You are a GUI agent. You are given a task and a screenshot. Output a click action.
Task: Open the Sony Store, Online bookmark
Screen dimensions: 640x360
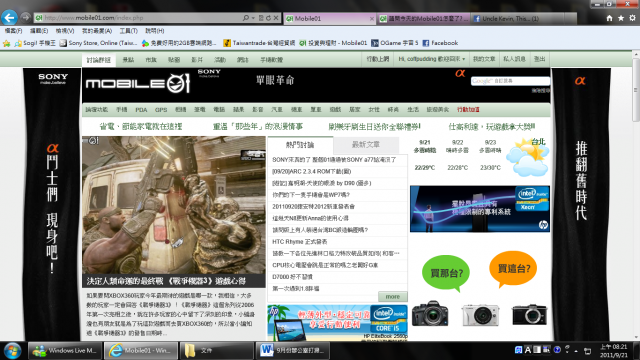pyautogui.click(x=98, y=43)
